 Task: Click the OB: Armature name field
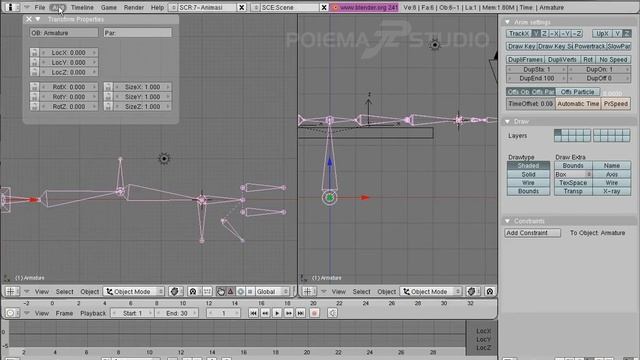pos(64,33)
